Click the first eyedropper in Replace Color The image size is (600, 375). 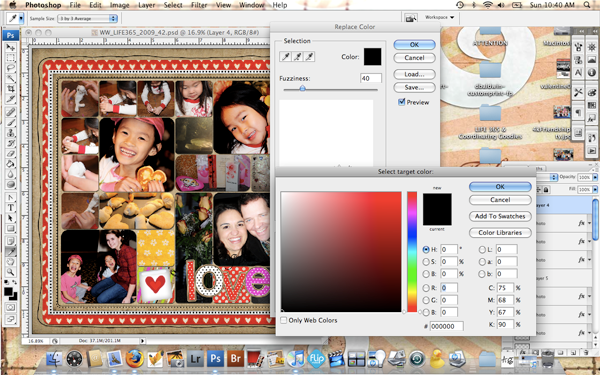[285, 57]
